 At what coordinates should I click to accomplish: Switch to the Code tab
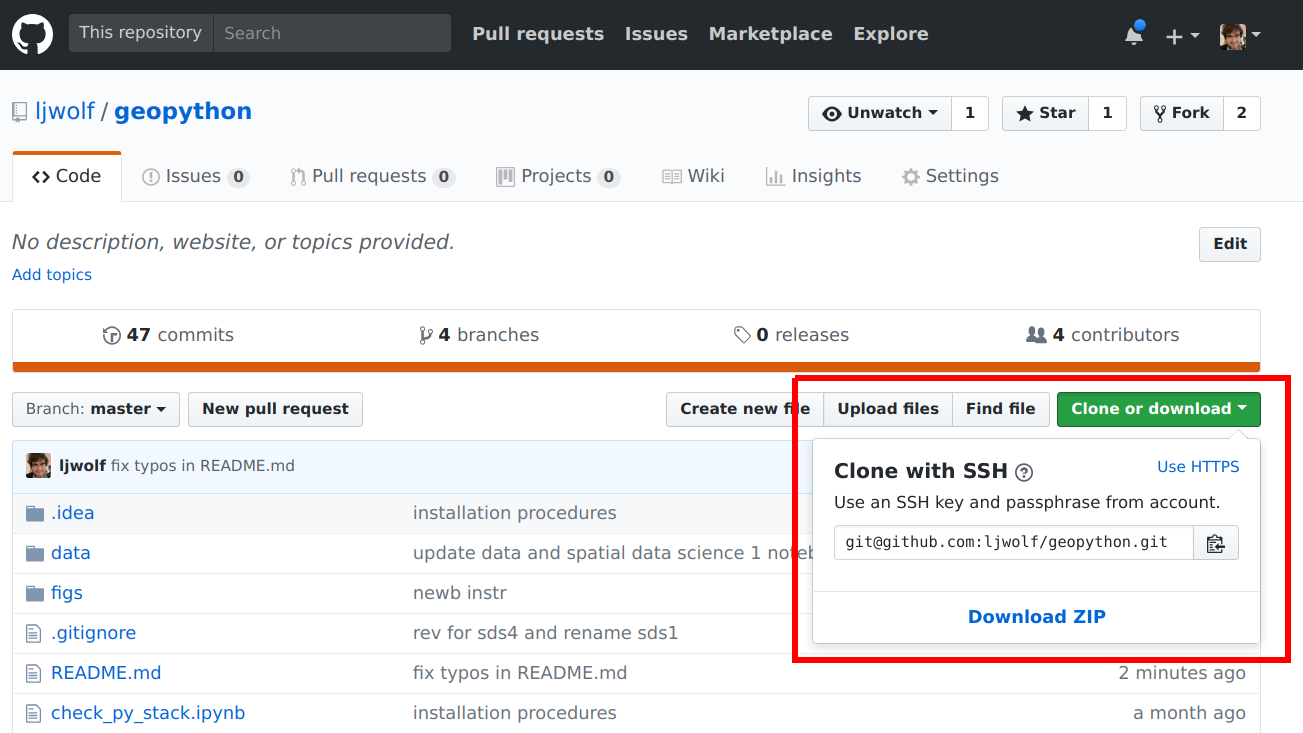click(x=67, y=176)
